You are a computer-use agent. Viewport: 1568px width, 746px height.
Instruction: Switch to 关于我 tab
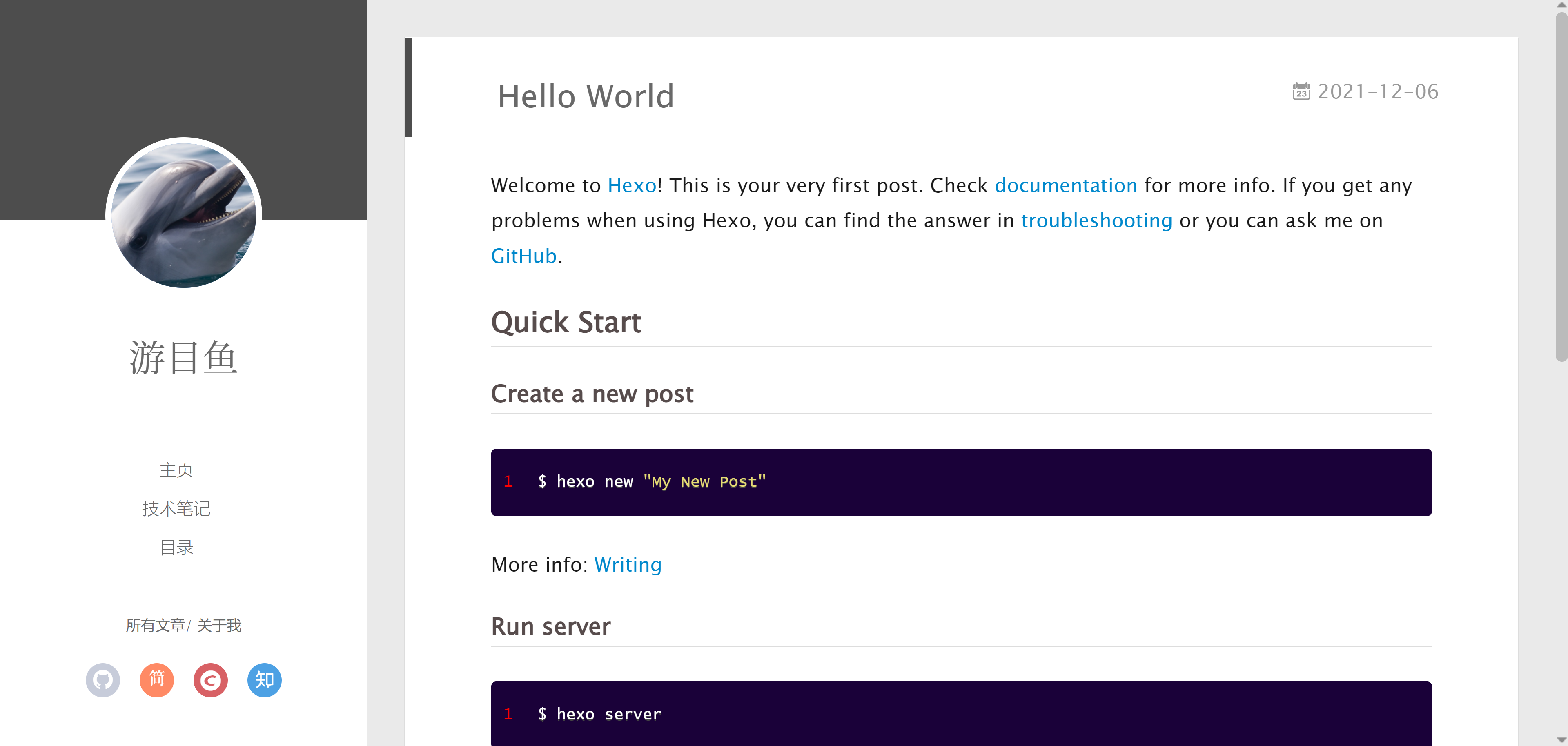point(219,626)
